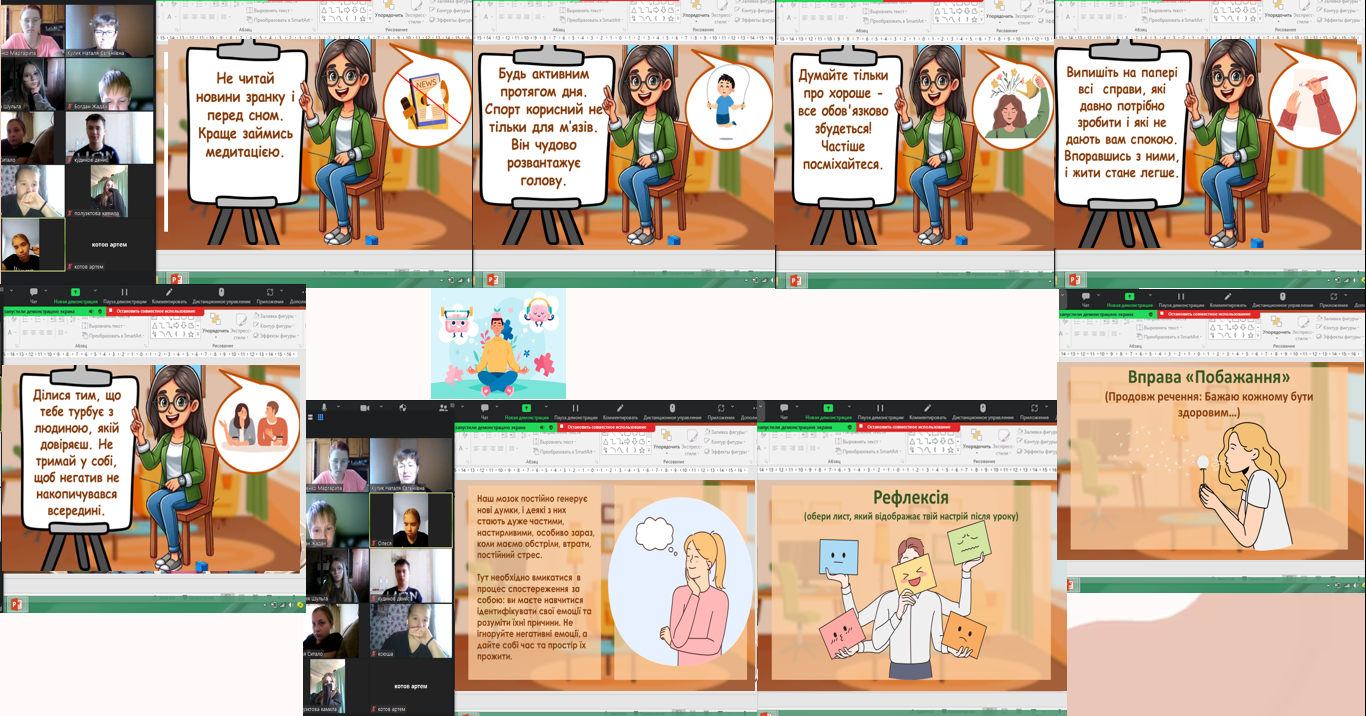Stop screen sharing above the "Наш мозок" slide

[x=607, y=427]
